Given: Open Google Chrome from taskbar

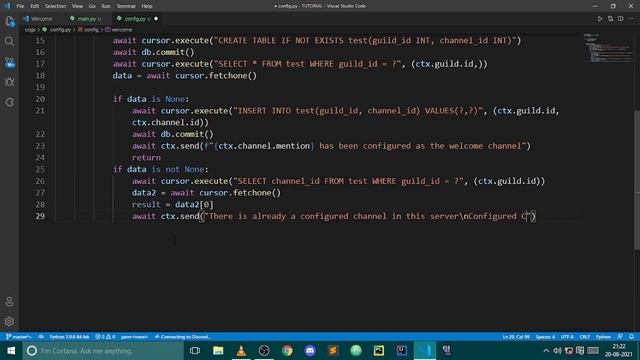Looking at the screenshot, I should tap(287, 351).
